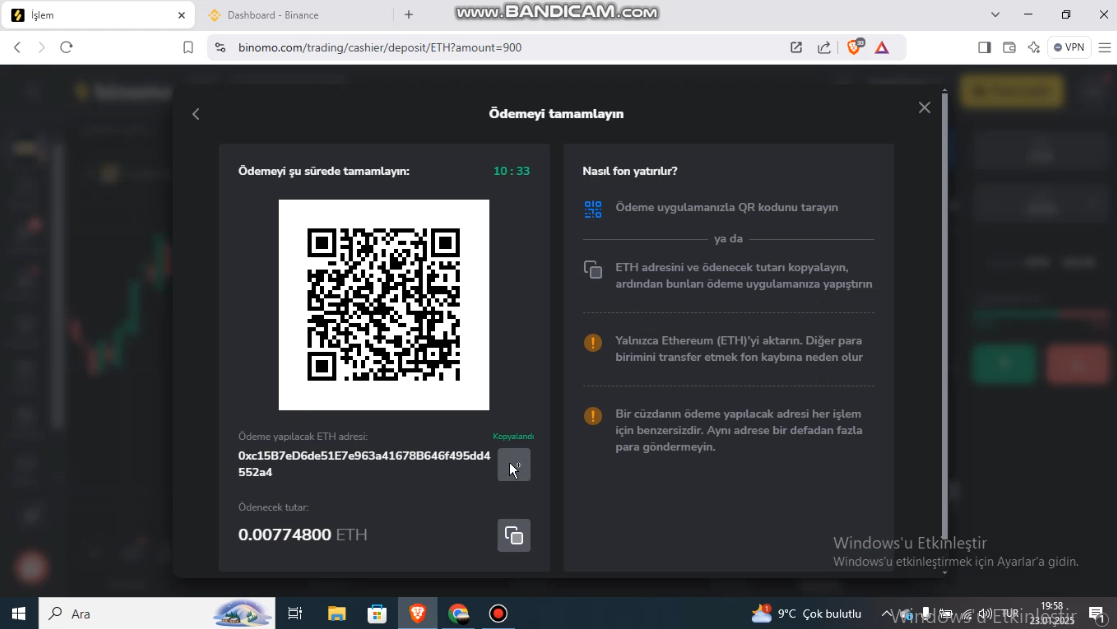The image size is (1117, 629).
Task: Bookmark this page via the bookmark icon
Action: 188,47
